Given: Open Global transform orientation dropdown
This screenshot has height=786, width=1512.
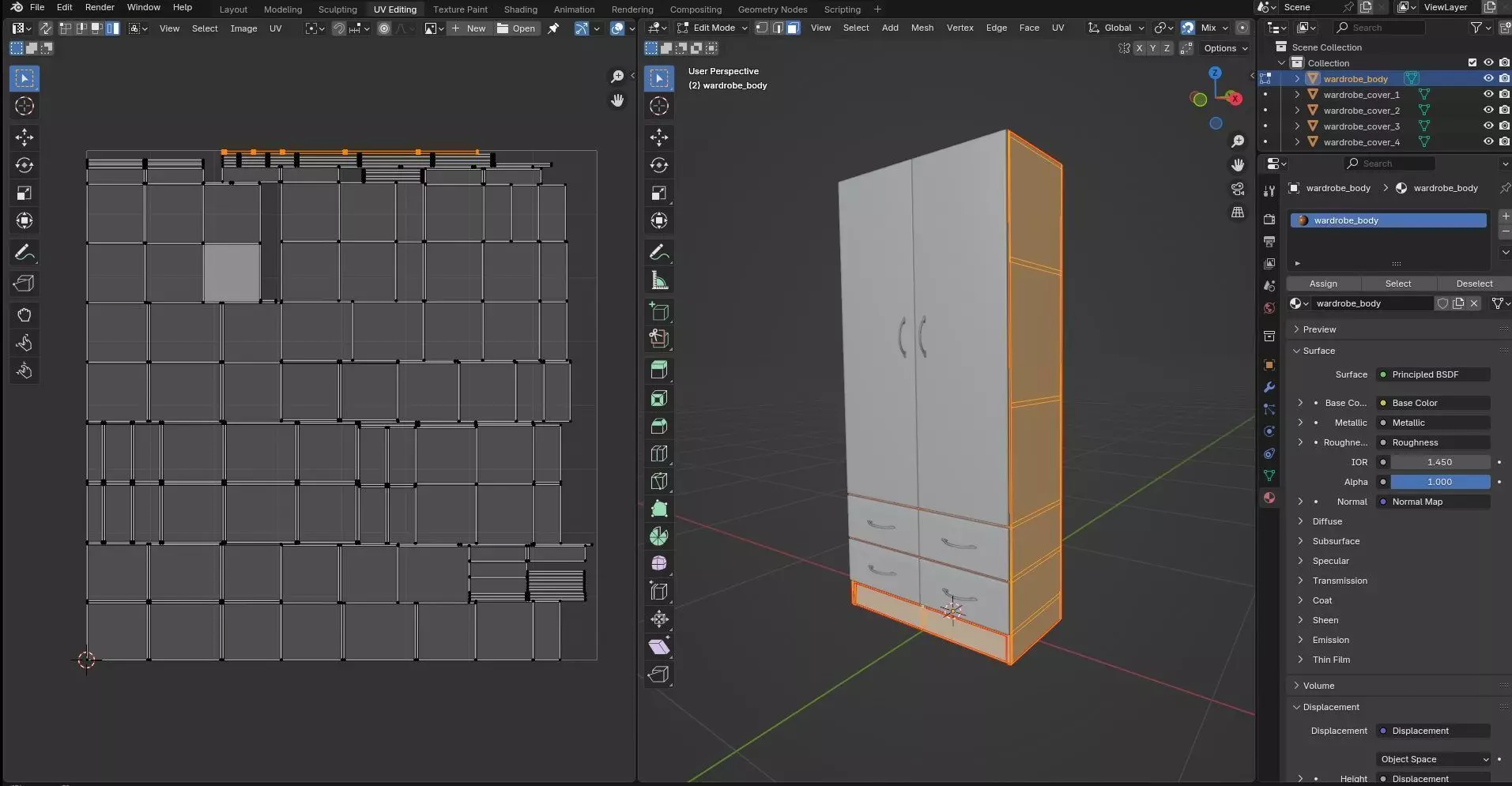Looking at the screenshot, I should (x=1116, y=28).
